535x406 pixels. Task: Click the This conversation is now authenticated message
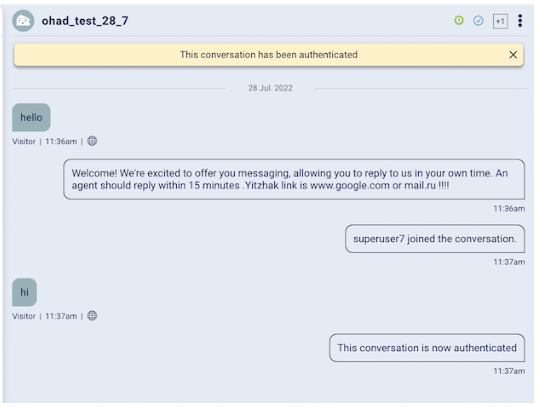[427, 348]
